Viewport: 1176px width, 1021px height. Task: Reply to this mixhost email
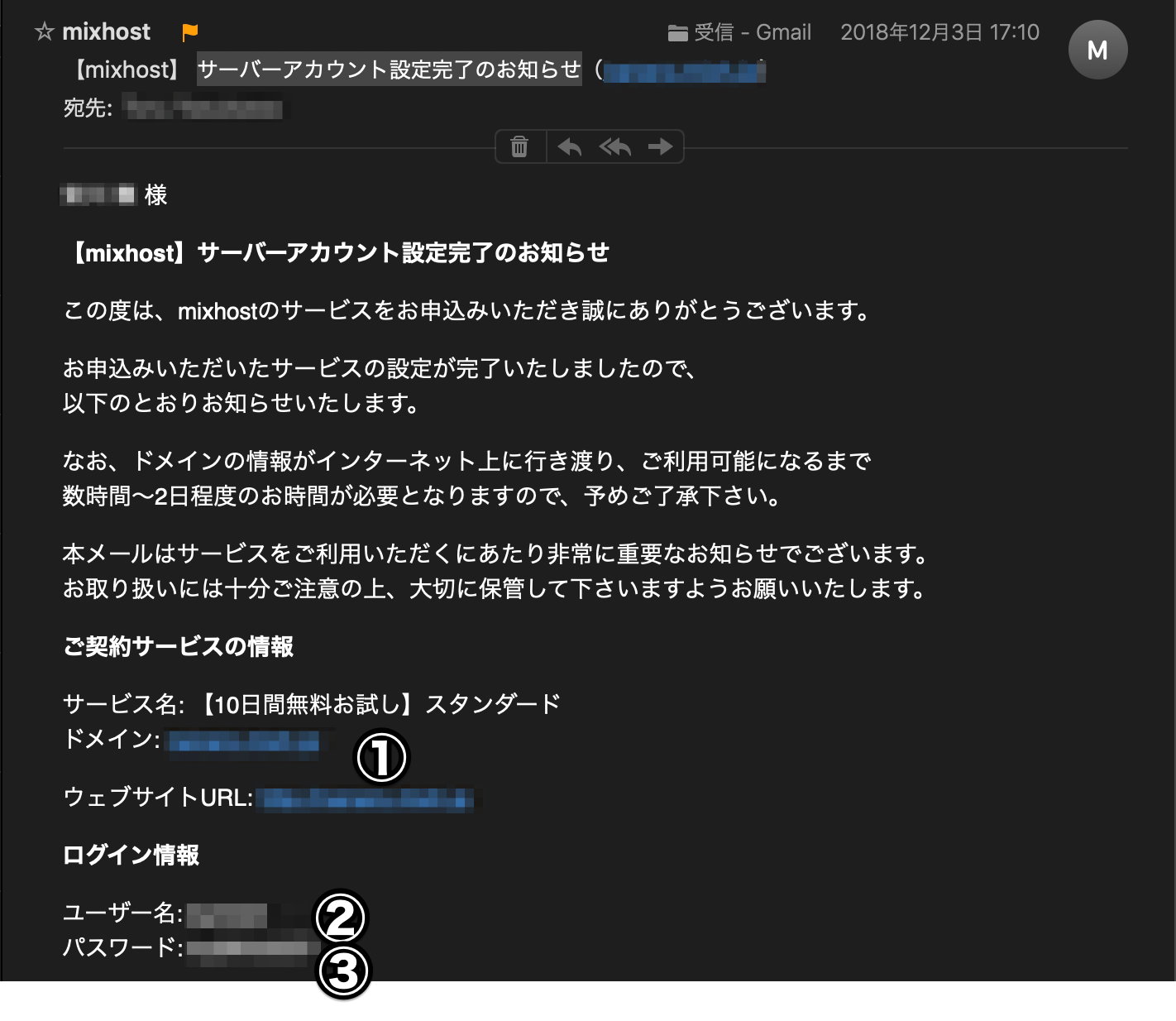[569, 146]
